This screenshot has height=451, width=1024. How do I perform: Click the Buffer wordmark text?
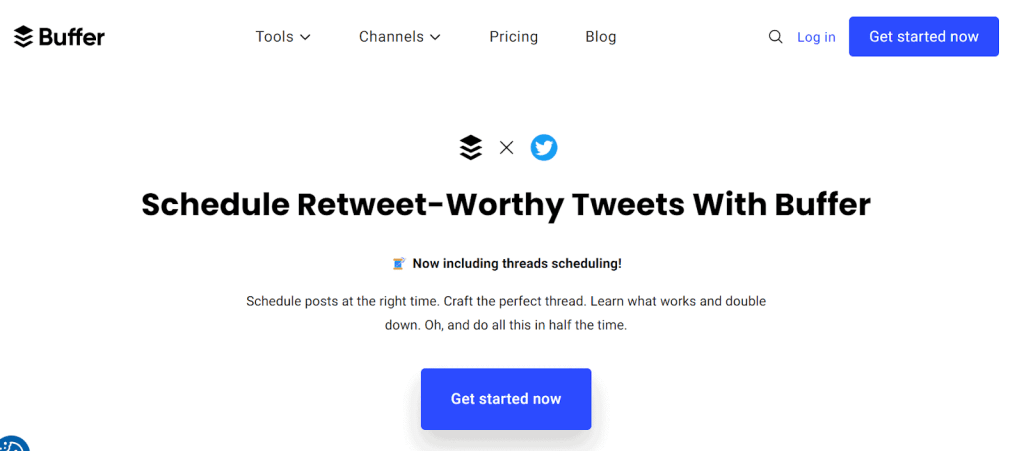(x=72, y=37)
